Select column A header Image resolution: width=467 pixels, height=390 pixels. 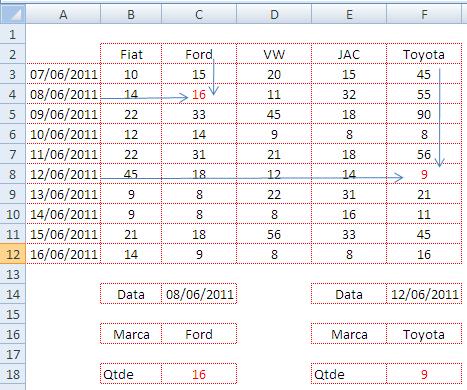[x=63, y=14]
